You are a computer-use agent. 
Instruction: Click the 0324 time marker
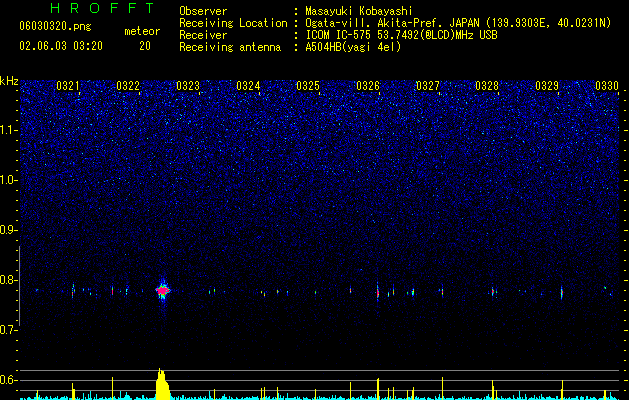[248, 86]
